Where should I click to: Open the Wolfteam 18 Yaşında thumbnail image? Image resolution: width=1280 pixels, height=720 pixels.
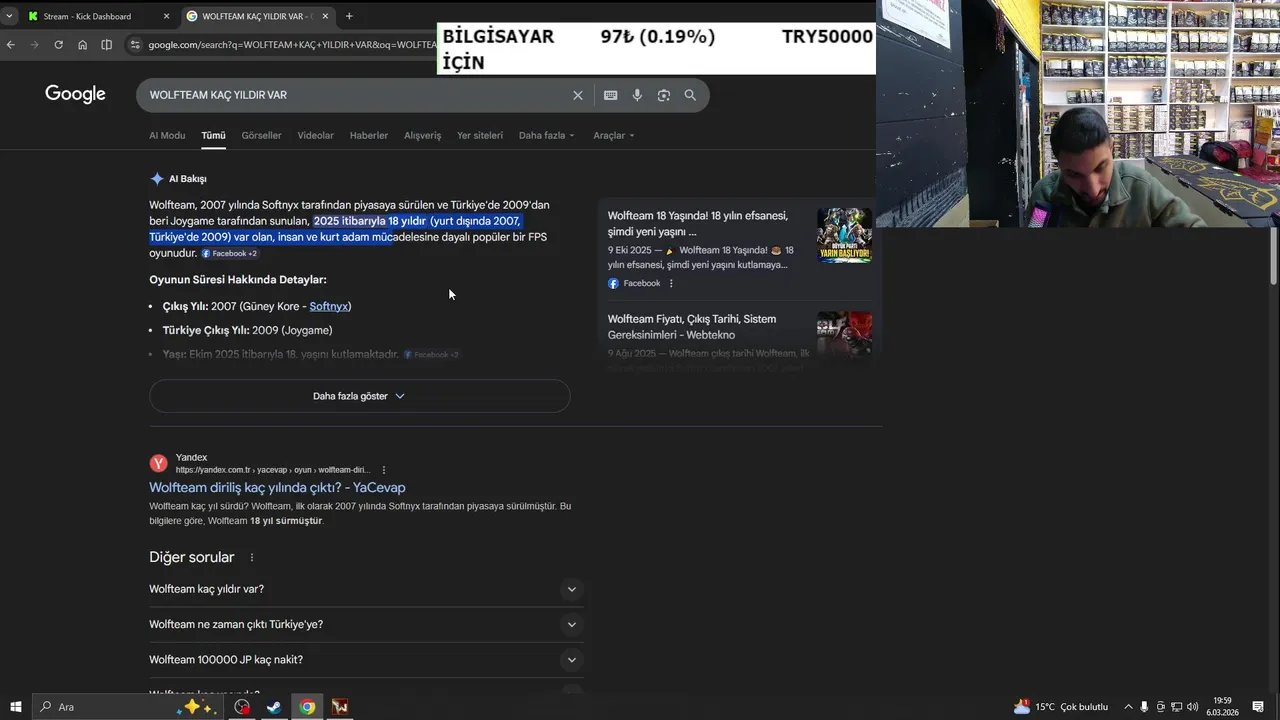pos(844,235)
